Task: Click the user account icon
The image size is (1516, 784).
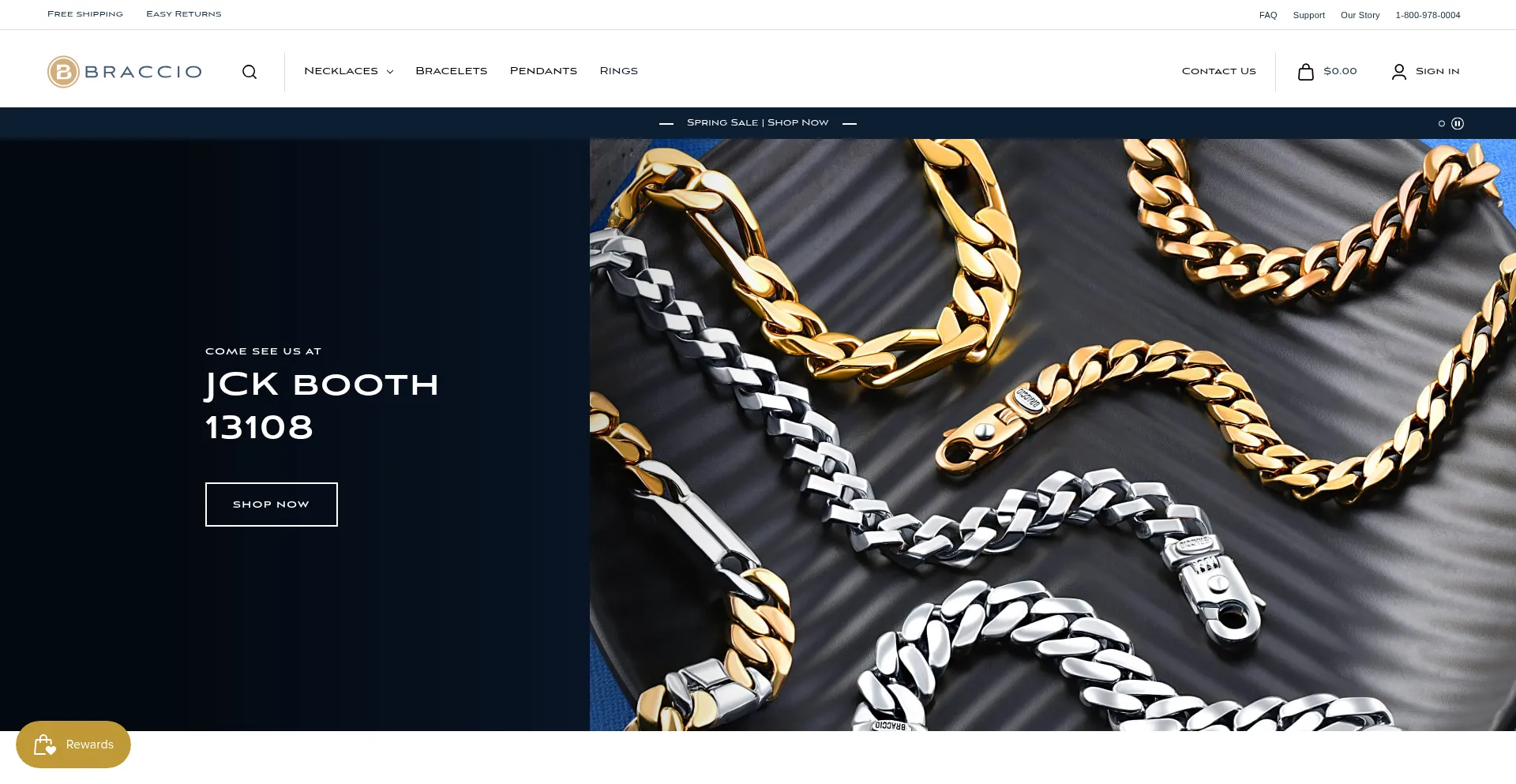Action: 1399,72
